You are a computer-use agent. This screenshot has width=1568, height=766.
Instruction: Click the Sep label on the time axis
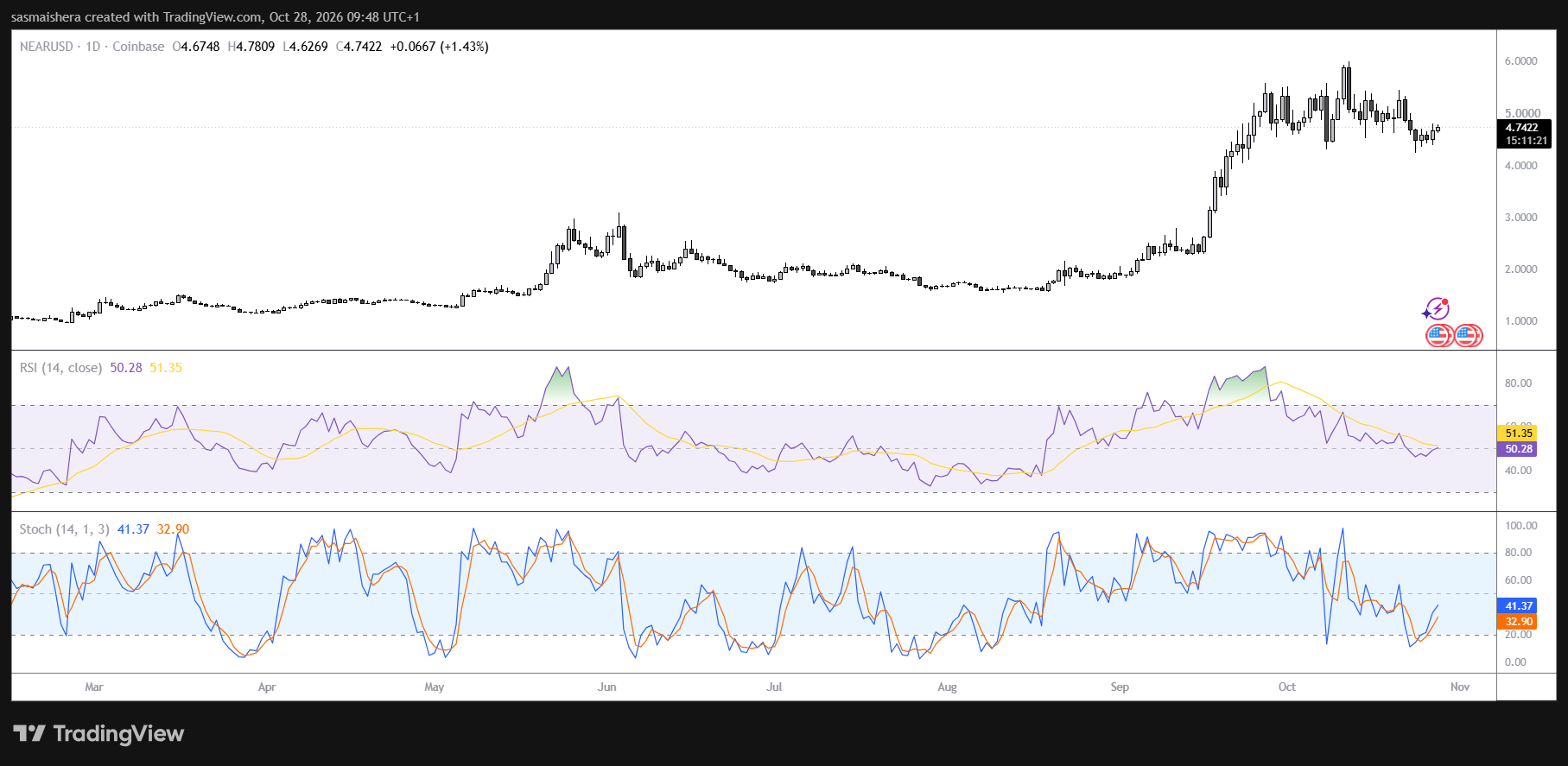tap(1120, 687)
